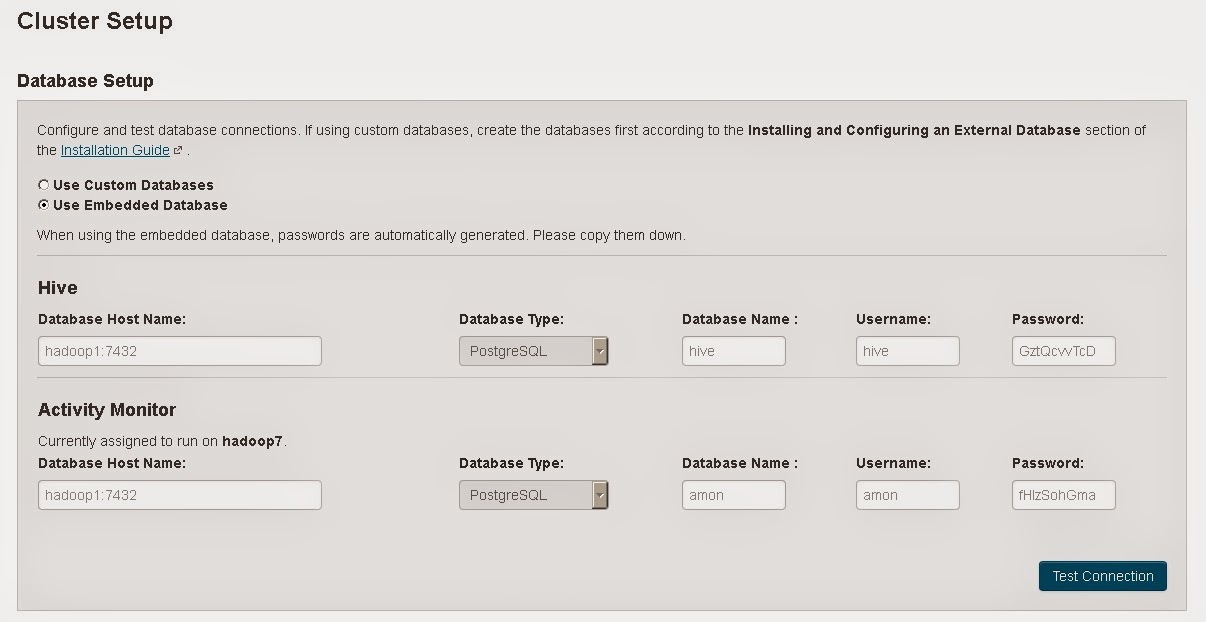
Task: Click the Hive Database Host Name field
Action: click(178, 351)
